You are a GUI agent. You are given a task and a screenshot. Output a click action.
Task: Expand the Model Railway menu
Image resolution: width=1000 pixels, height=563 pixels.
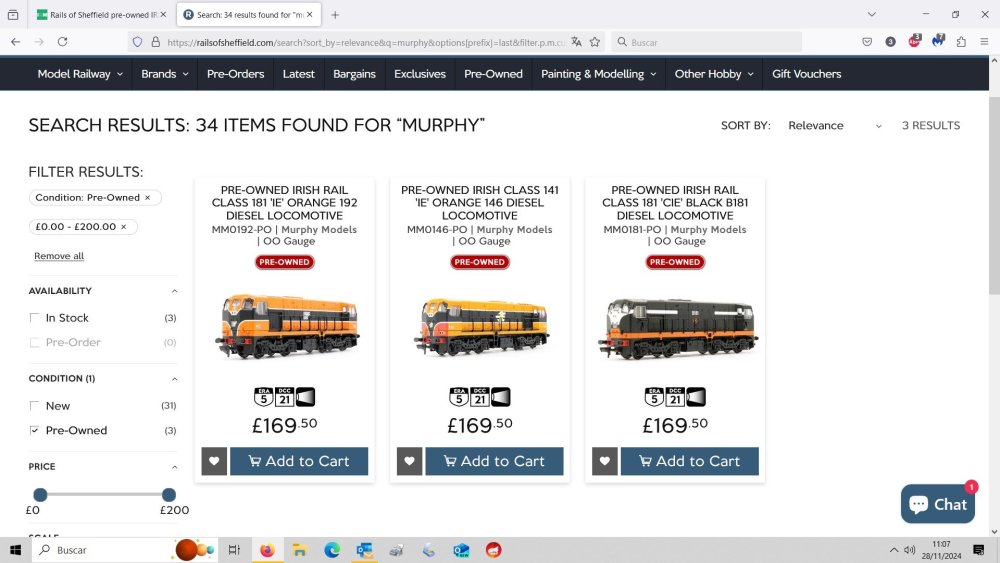[80, 74]
